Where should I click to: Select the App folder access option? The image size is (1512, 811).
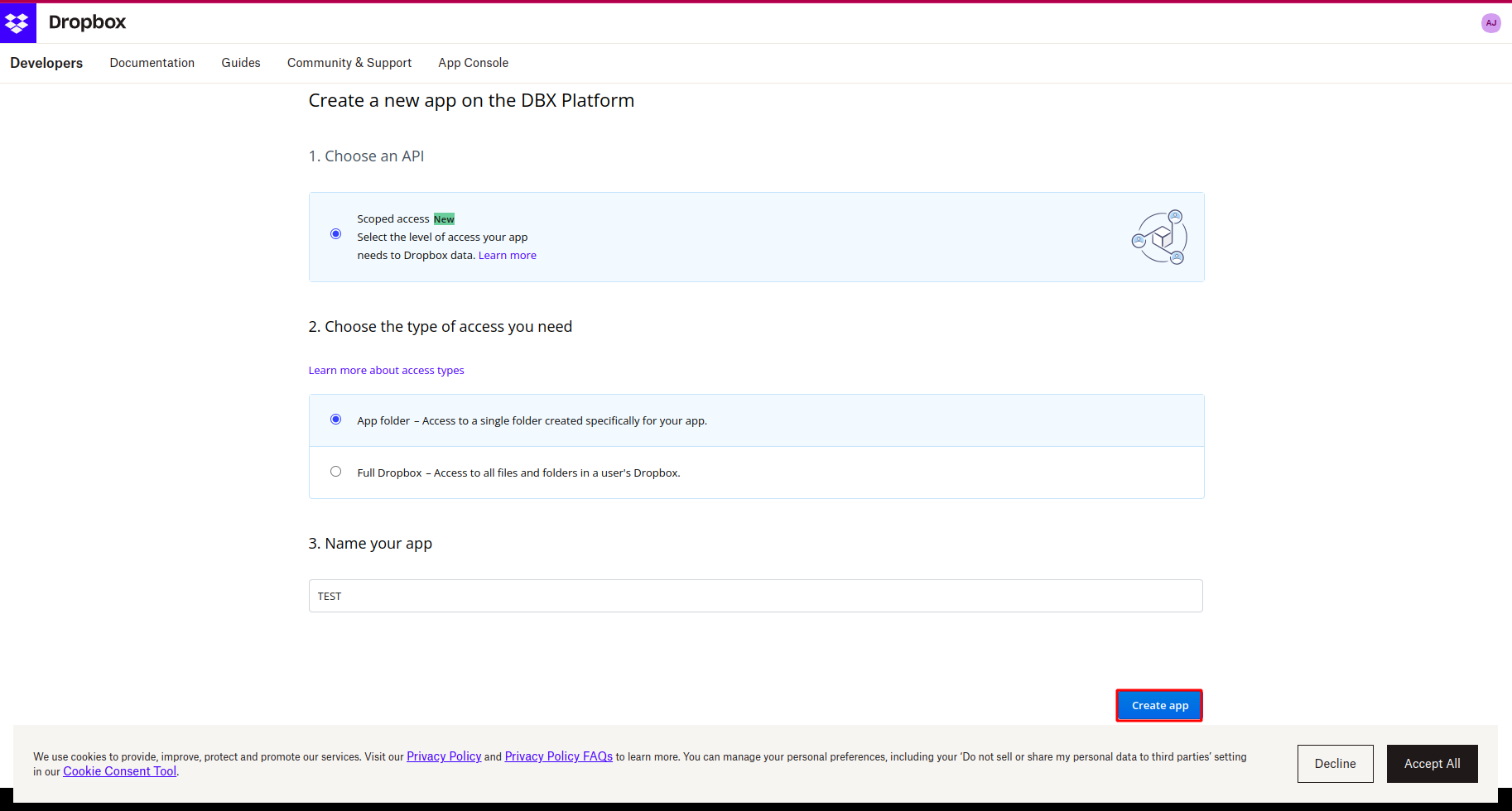pos(335,420)
